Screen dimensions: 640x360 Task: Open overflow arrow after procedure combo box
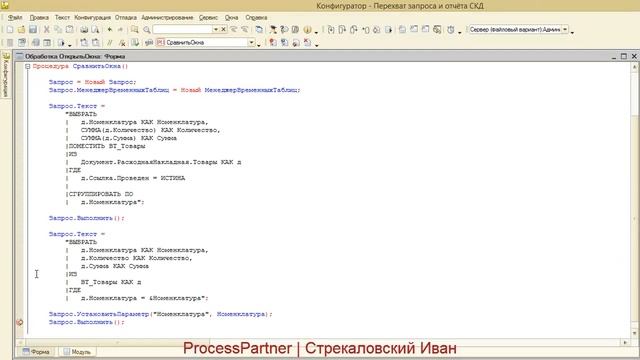259,45
